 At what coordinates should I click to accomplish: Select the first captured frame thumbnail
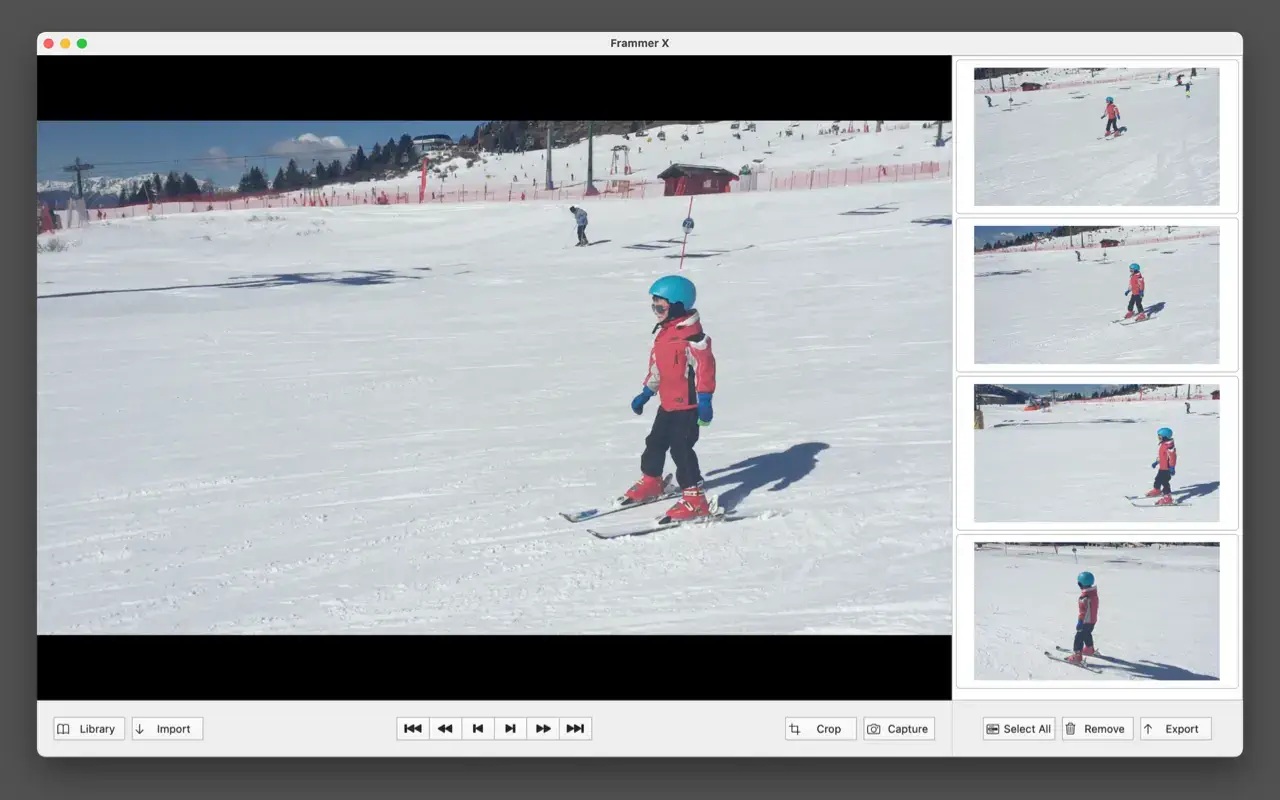click(x=1096, y=137)
